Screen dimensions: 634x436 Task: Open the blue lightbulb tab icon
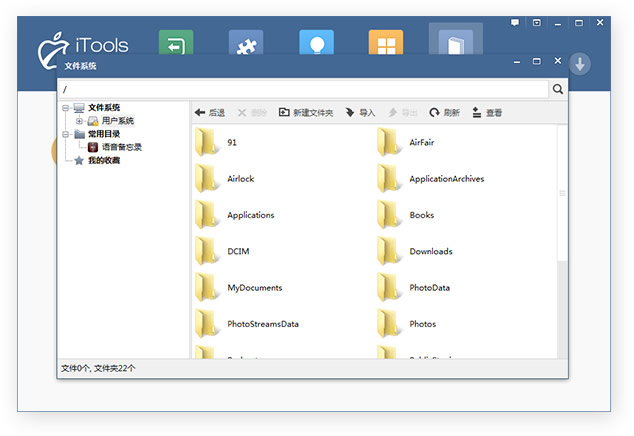[317, 42]
